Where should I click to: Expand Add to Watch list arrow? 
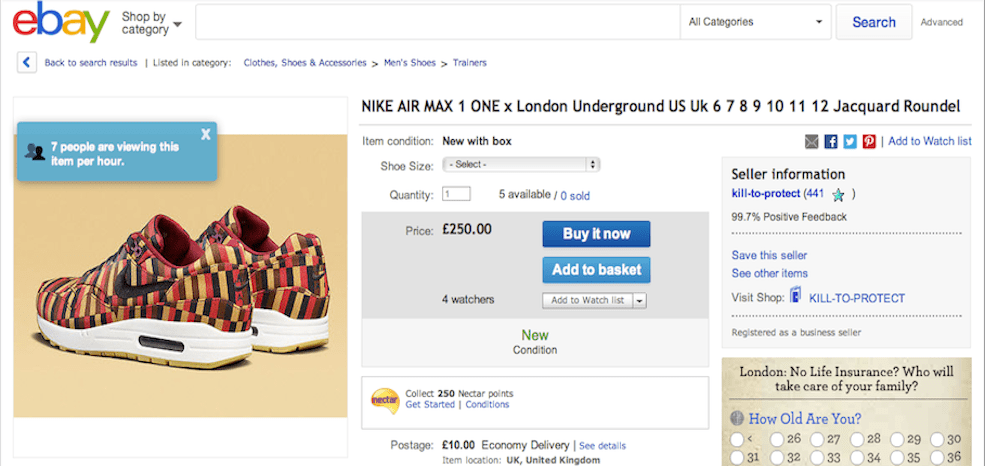click(639, 300)
